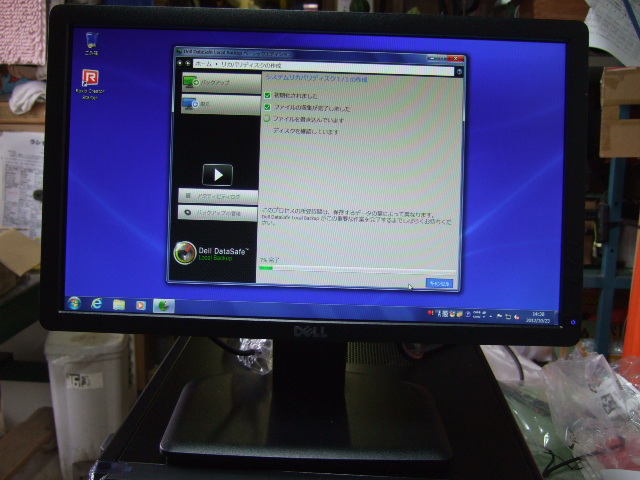Click the IME help circle icon in language bar
The height and width of the screenshot is (480, 640).
tap(468, 314)
